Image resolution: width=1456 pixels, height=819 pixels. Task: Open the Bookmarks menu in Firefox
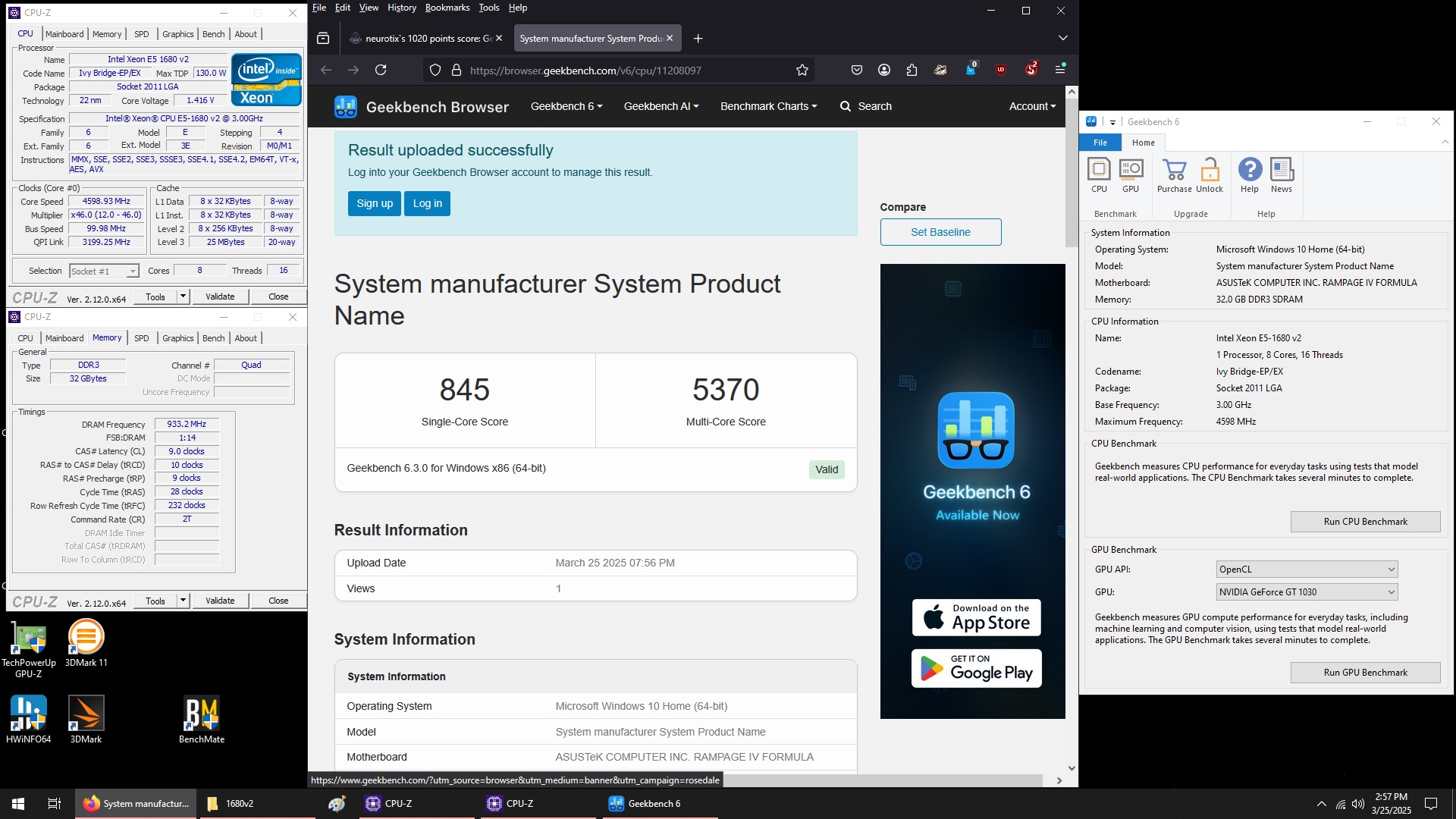(447, 8)
